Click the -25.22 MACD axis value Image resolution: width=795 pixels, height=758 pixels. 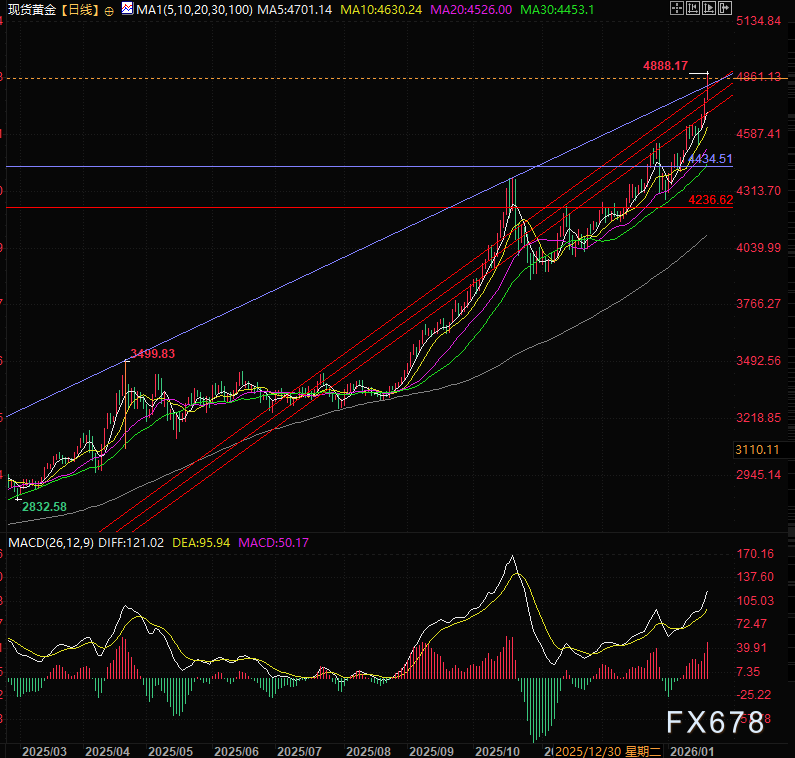[x=753, y=695]
